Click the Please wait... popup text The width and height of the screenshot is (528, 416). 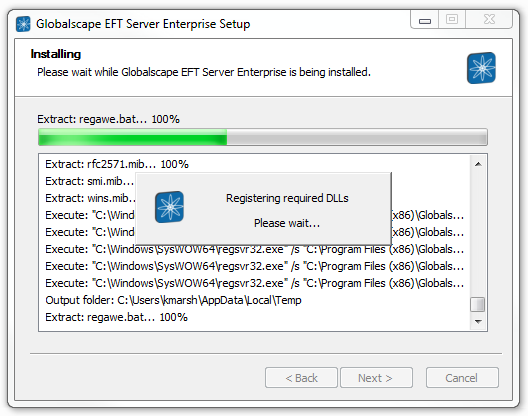coord(287,223)
